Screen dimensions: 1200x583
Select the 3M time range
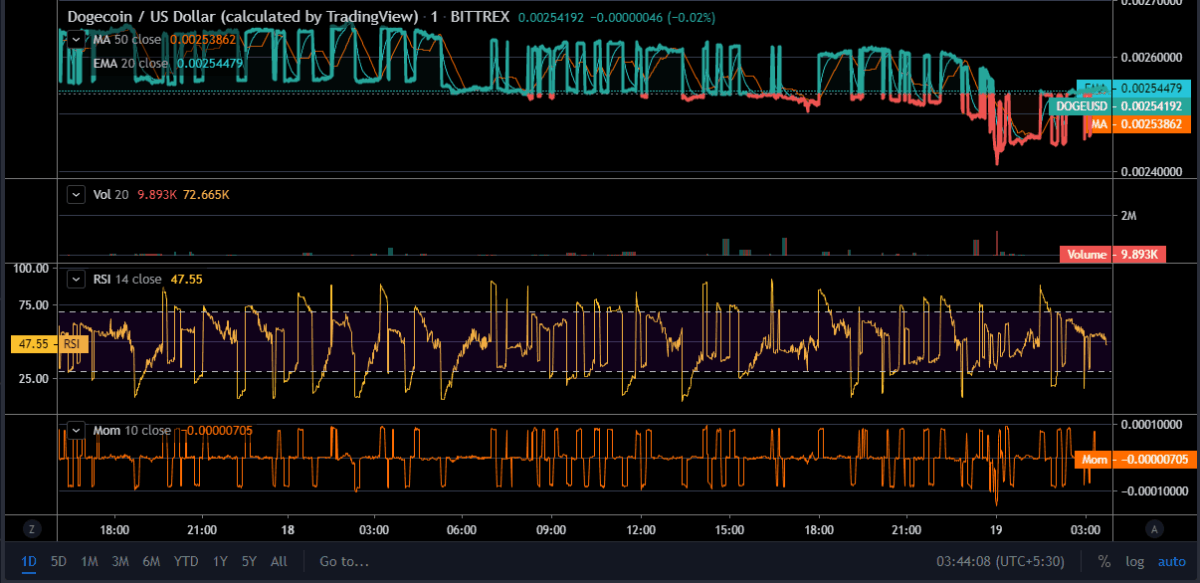coord(120,561)
